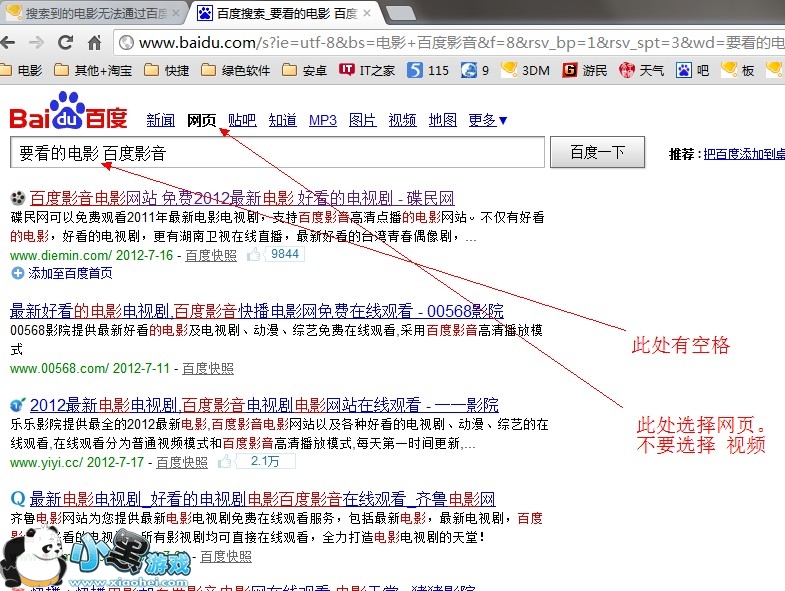Open 百度快照 for www.diemin.com result
This screenshot has height=591, width=785.
211,255
